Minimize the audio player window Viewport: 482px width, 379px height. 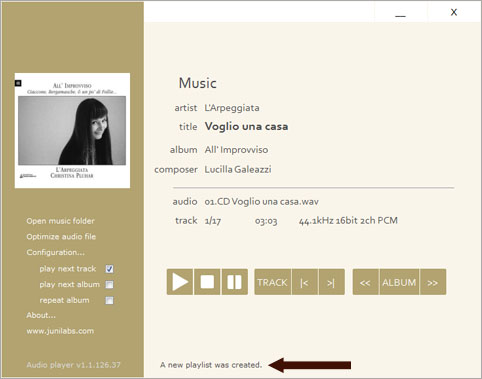400,13
